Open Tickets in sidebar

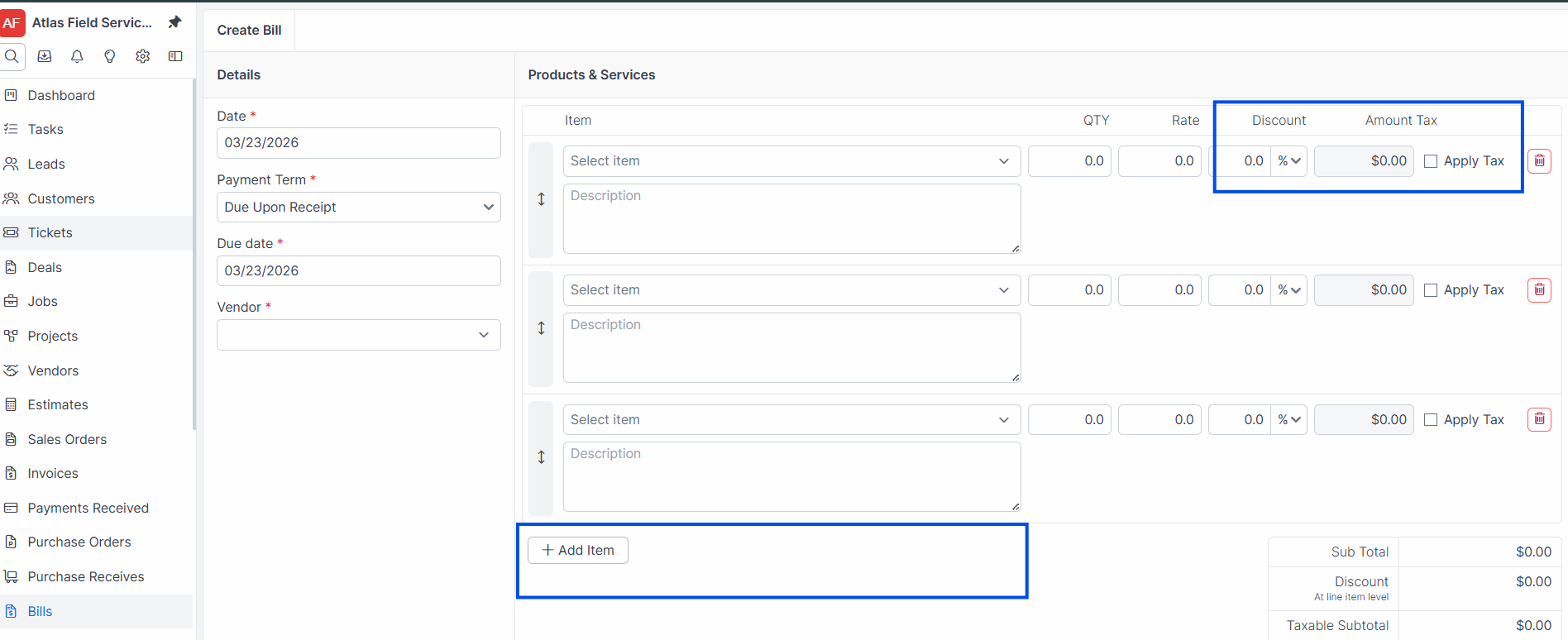tap(50, 232)
